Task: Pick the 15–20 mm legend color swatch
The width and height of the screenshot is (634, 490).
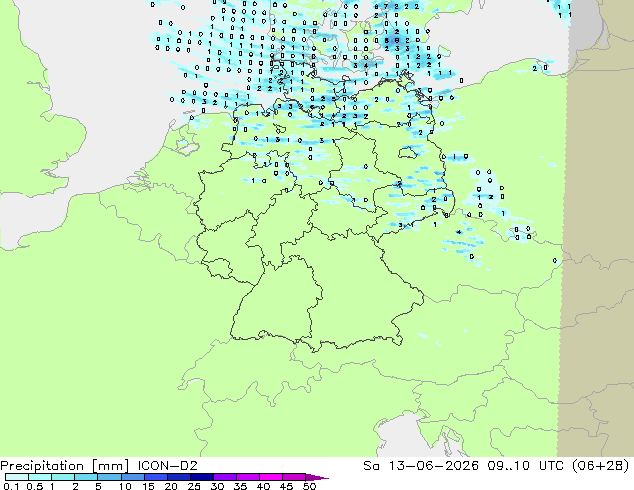Action: point(155,477)
